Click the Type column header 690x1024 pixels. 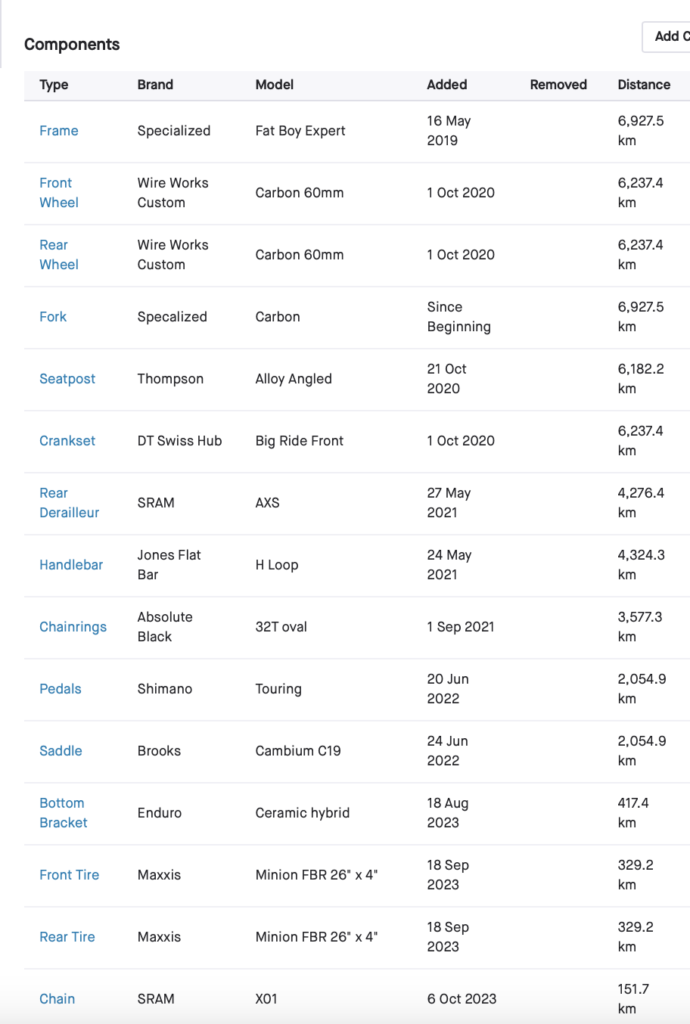click(x=54, y=85)
